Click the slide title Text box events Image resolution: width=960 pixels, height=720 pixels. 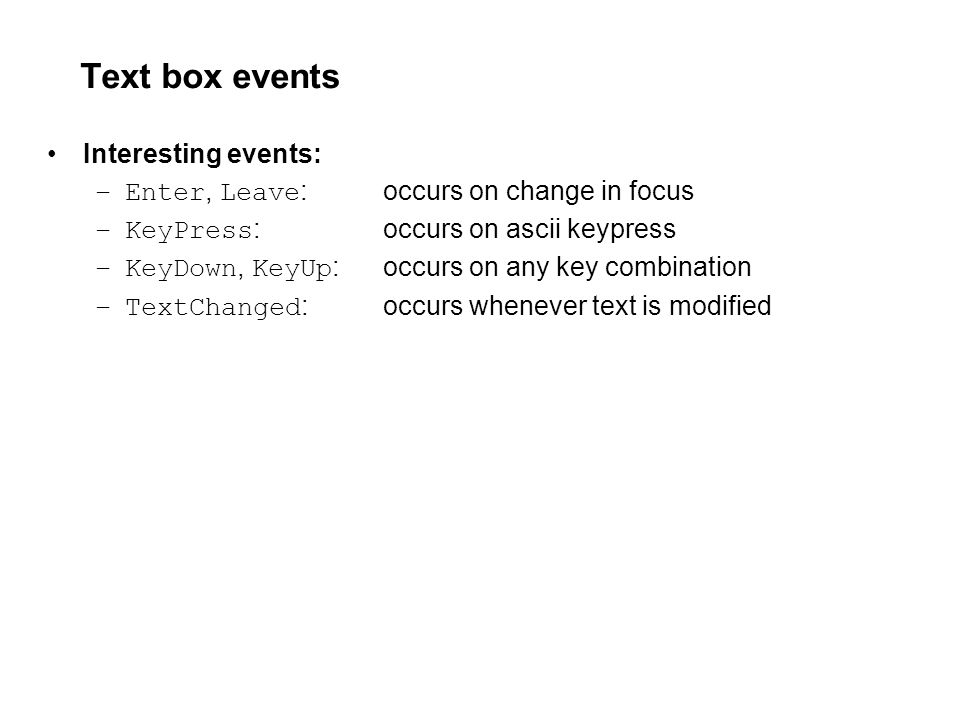[210, 77]
